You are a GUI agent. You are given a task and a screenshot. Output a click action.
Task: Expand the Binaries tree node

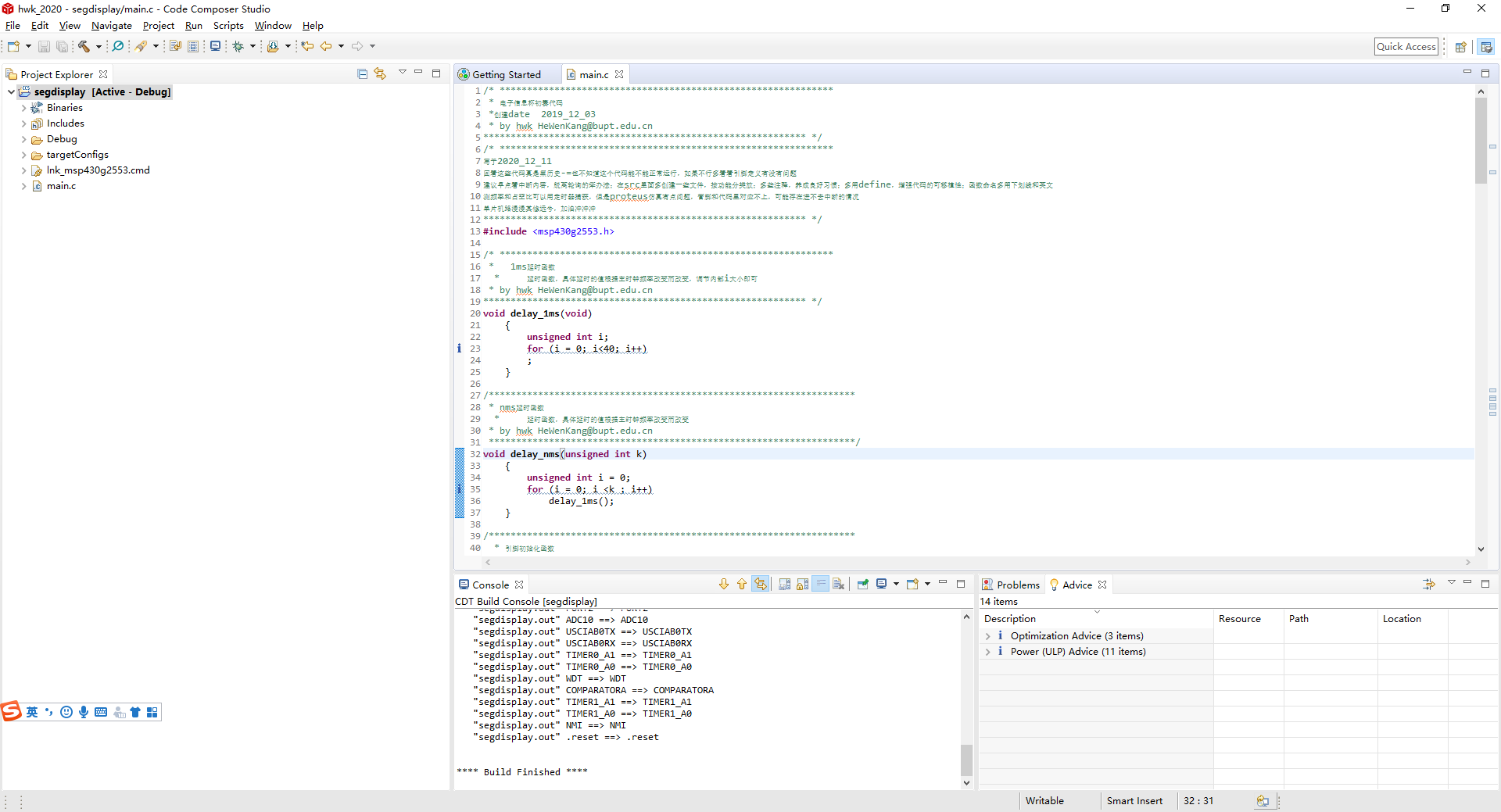(x=23, y=108)
